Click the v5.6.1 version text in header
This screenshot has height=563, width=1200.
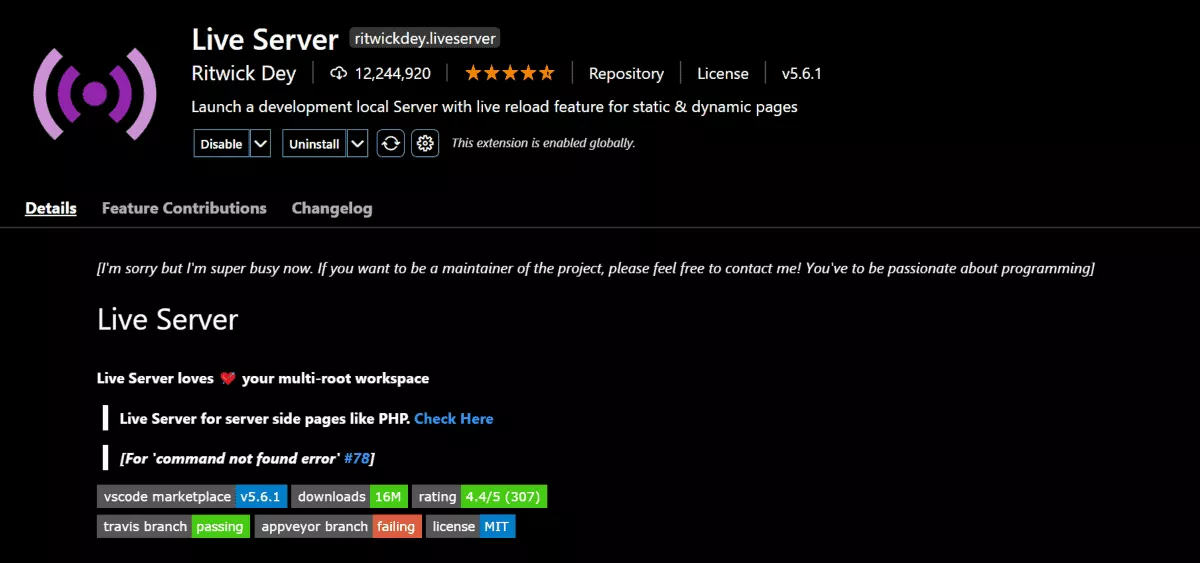pyautogui.click(x=802, y=73)
